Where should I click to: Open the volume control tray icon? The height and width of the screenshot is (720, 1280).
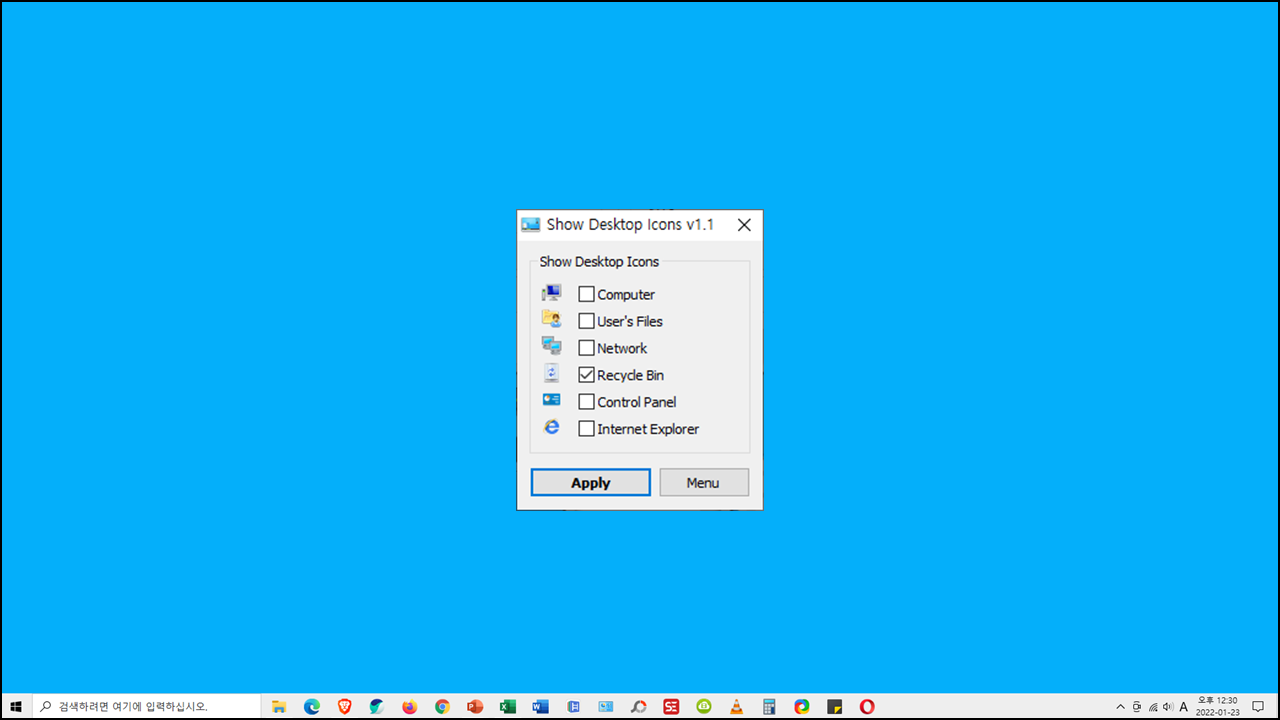pyautogui.click(x=1168, y=706)
